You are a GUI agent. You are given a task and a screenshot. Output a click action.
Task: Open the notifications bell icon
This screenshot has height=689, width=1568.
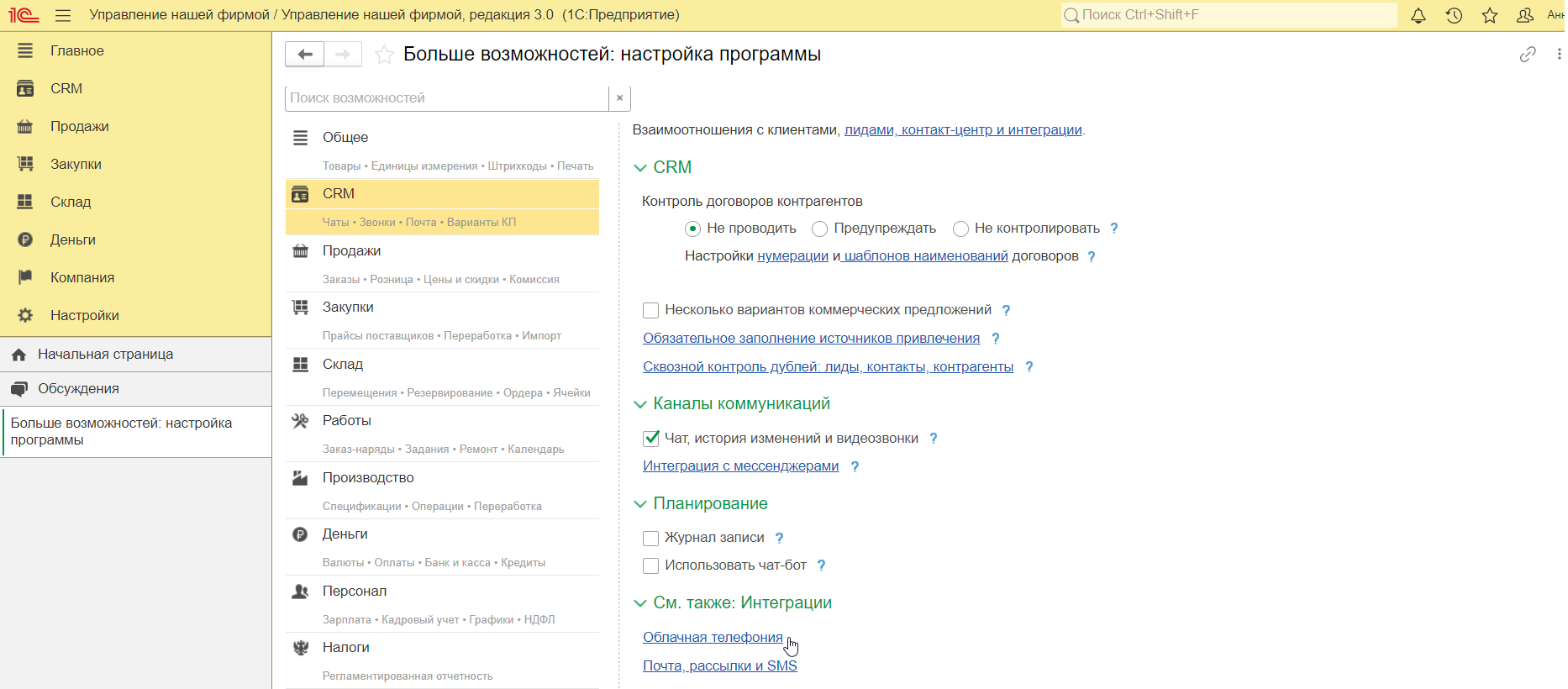(1418, 15)
